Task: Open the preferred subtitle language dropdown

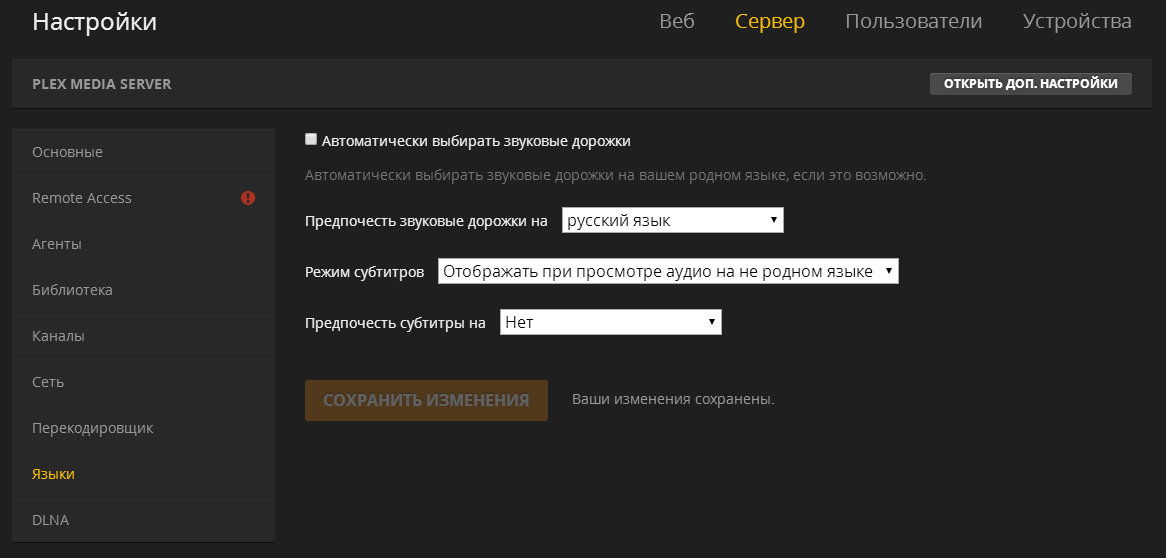Action: click(610, 322)
